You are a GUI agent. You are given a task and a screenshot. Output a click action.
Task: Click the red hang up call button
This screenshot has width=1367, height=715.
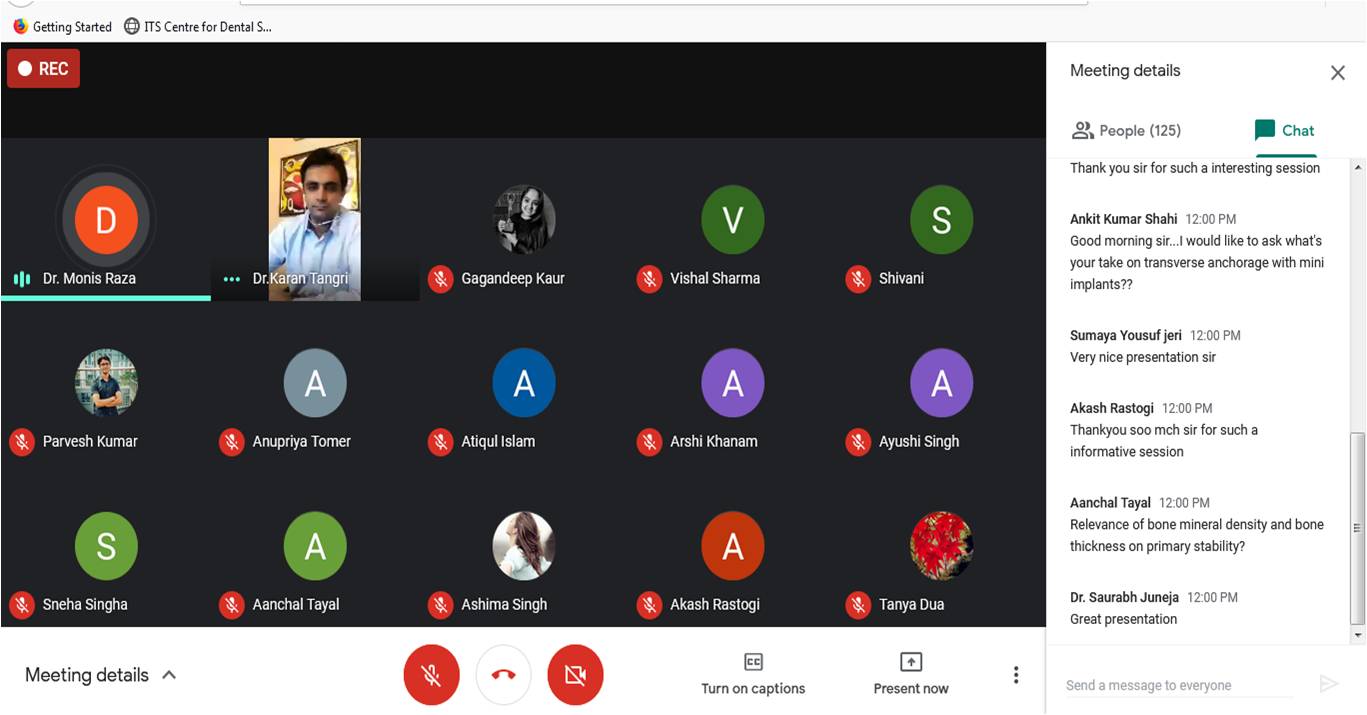503,675
